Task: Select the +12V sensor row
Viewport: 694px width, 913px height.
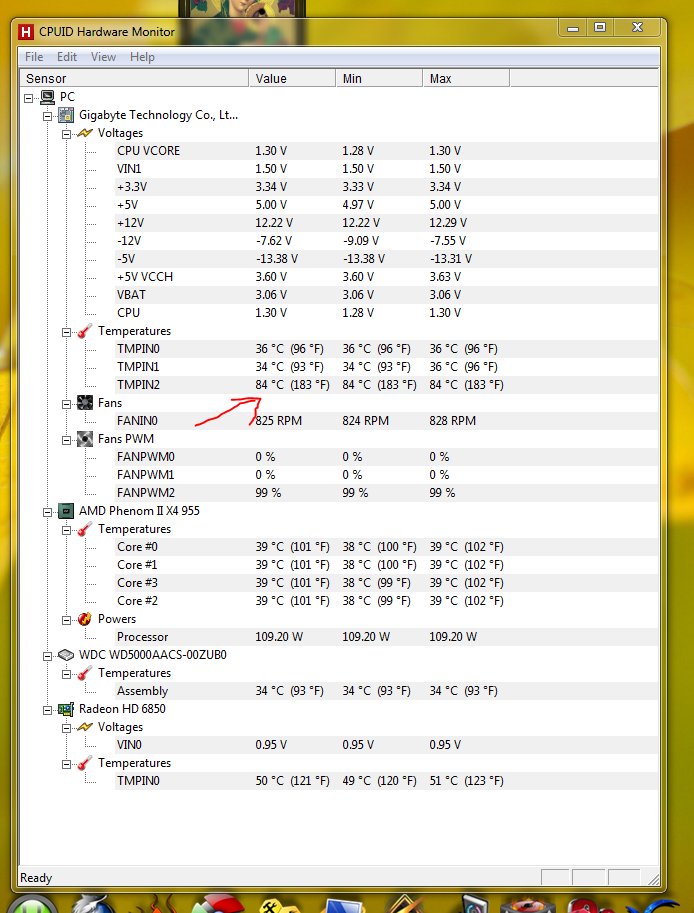Action: 387,223
